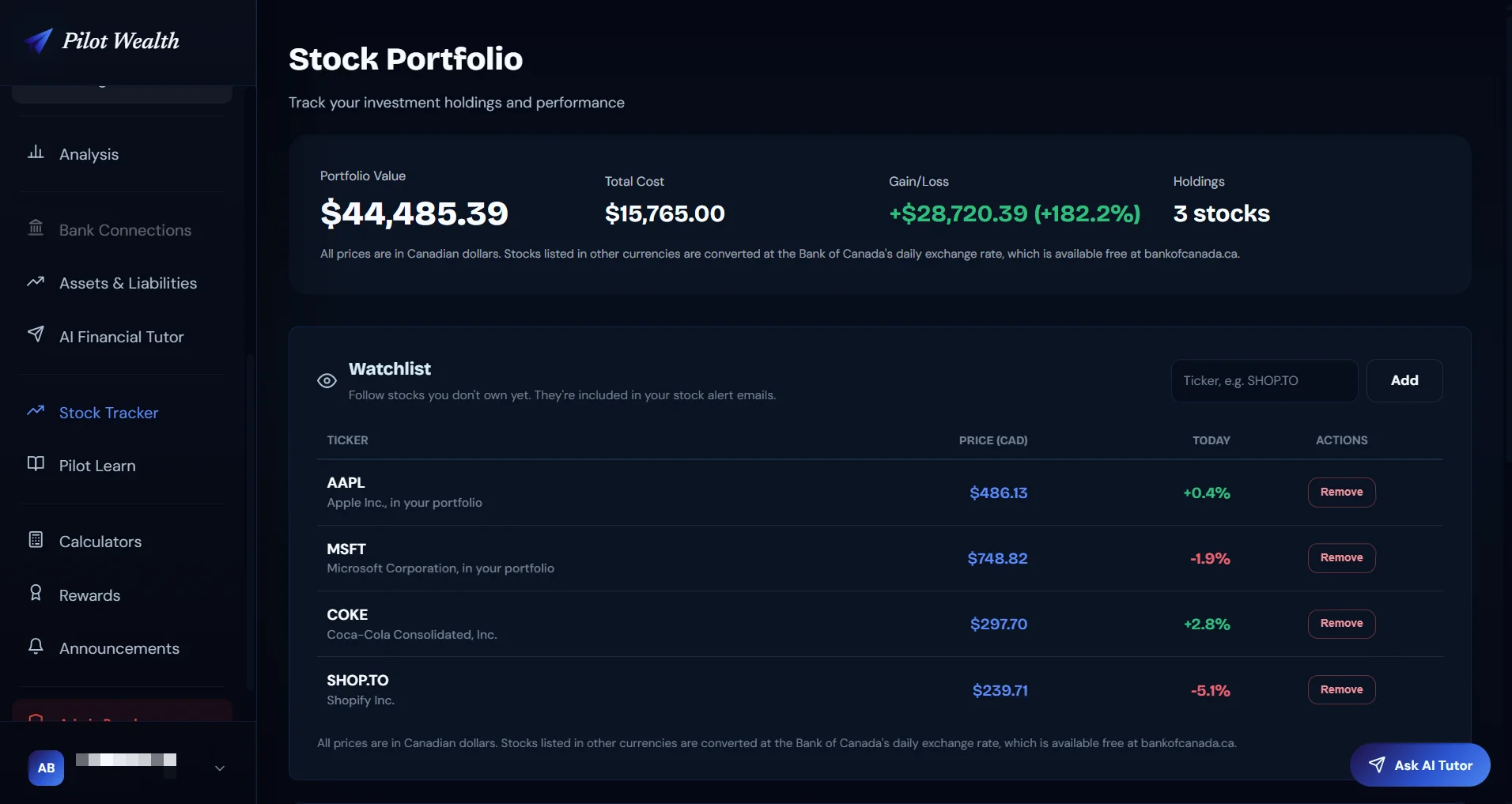Open AI Financial Tutor from sidebar
The width and height of the screenshot is (1512, 804).
click(x=122, y=337)
